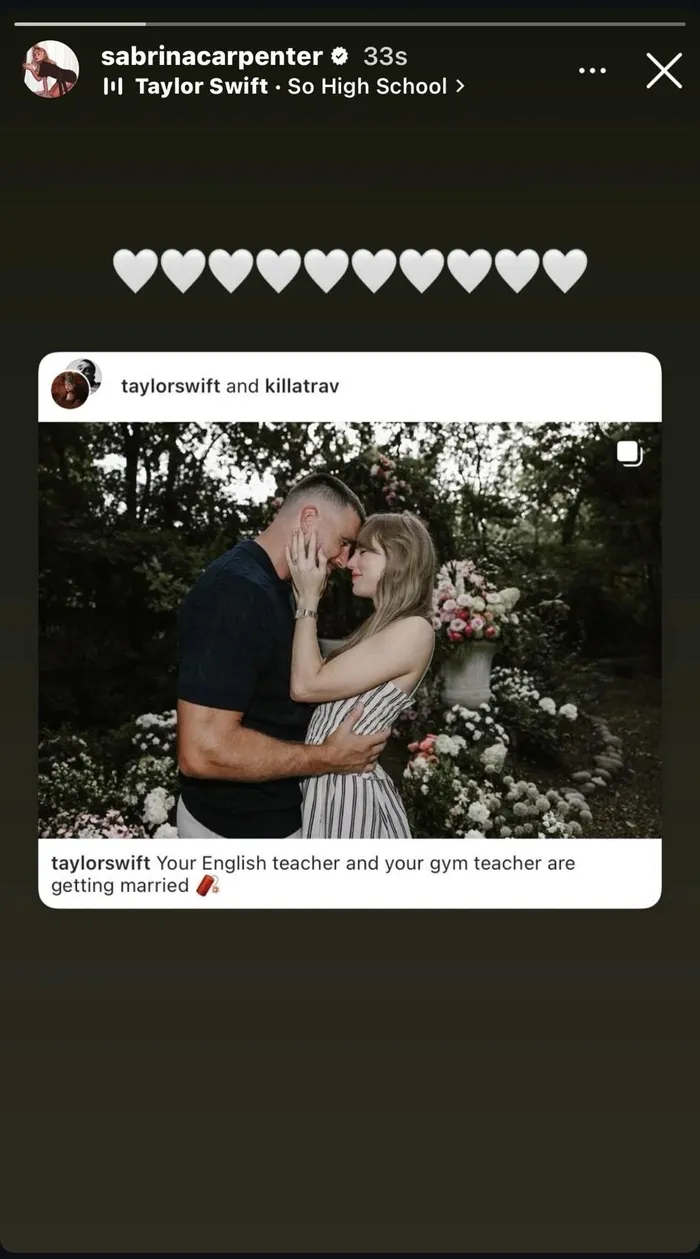Open killatrav account in post header
This screenshot has width=700, height=1259.
coord(302,386)
